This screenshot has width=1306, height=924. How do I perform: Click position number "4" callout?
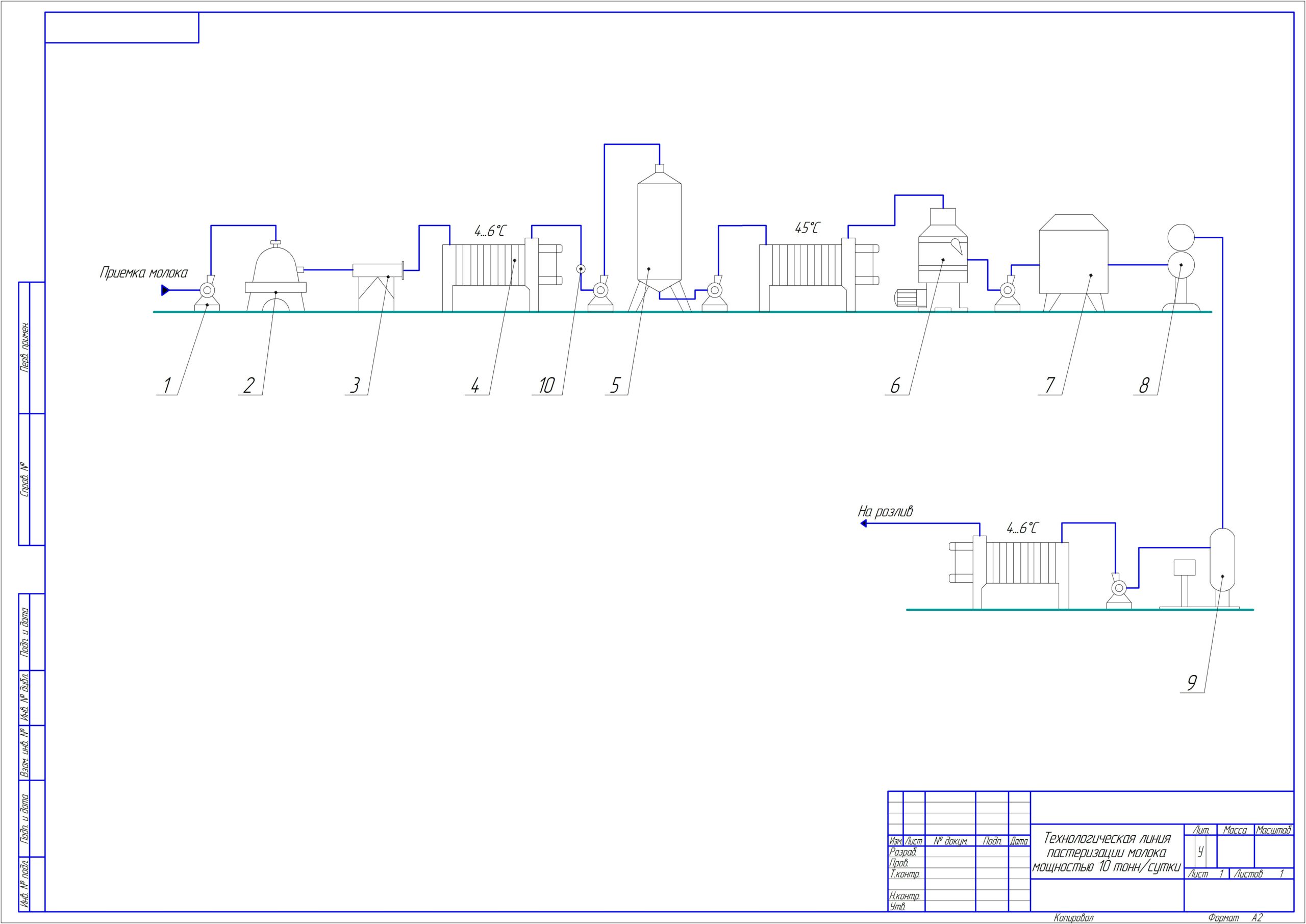(475, 386)
